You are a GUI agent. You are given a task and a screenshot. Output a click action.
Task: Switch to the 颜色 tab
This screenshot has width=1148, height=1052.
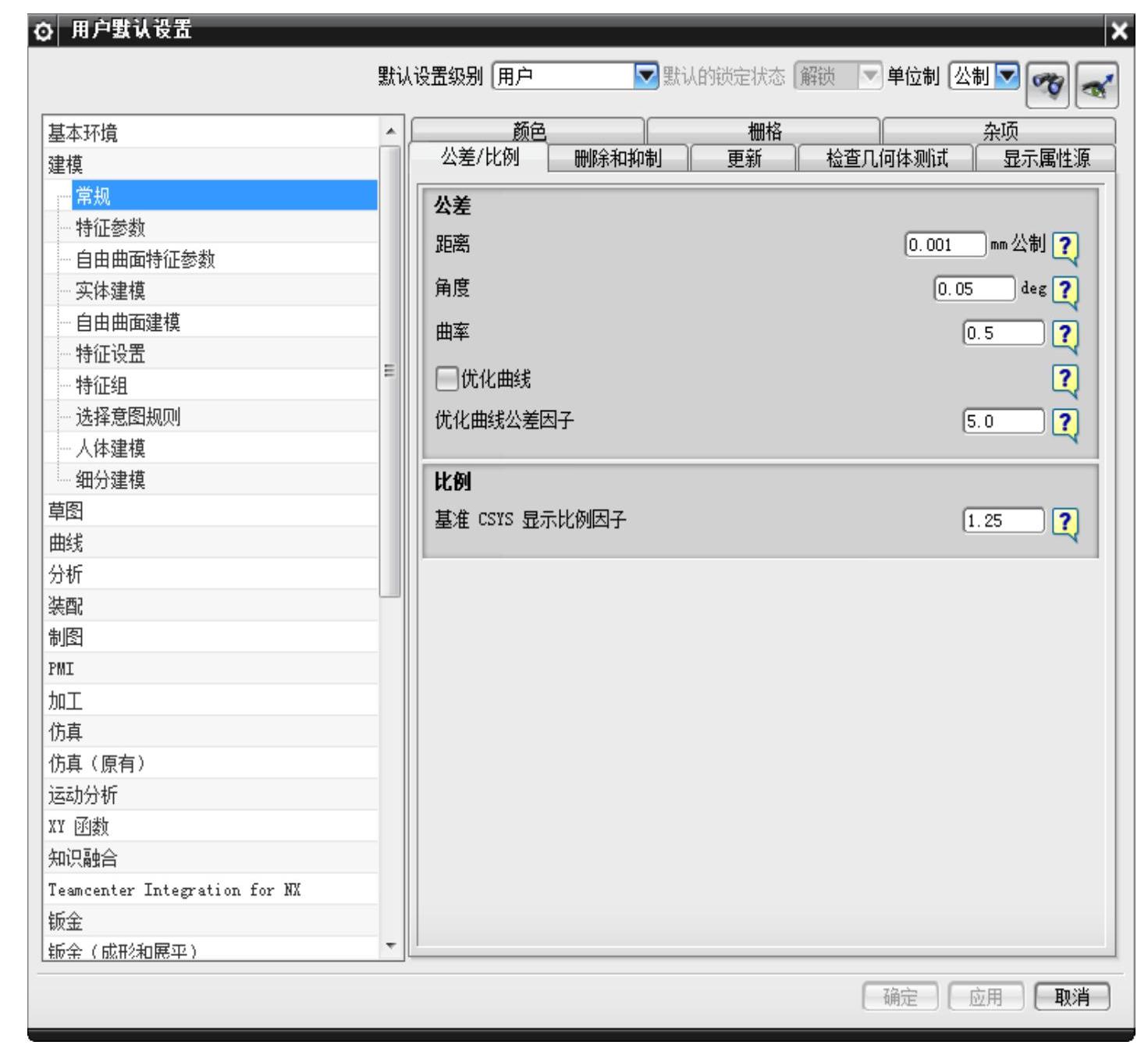pos(528,131)
